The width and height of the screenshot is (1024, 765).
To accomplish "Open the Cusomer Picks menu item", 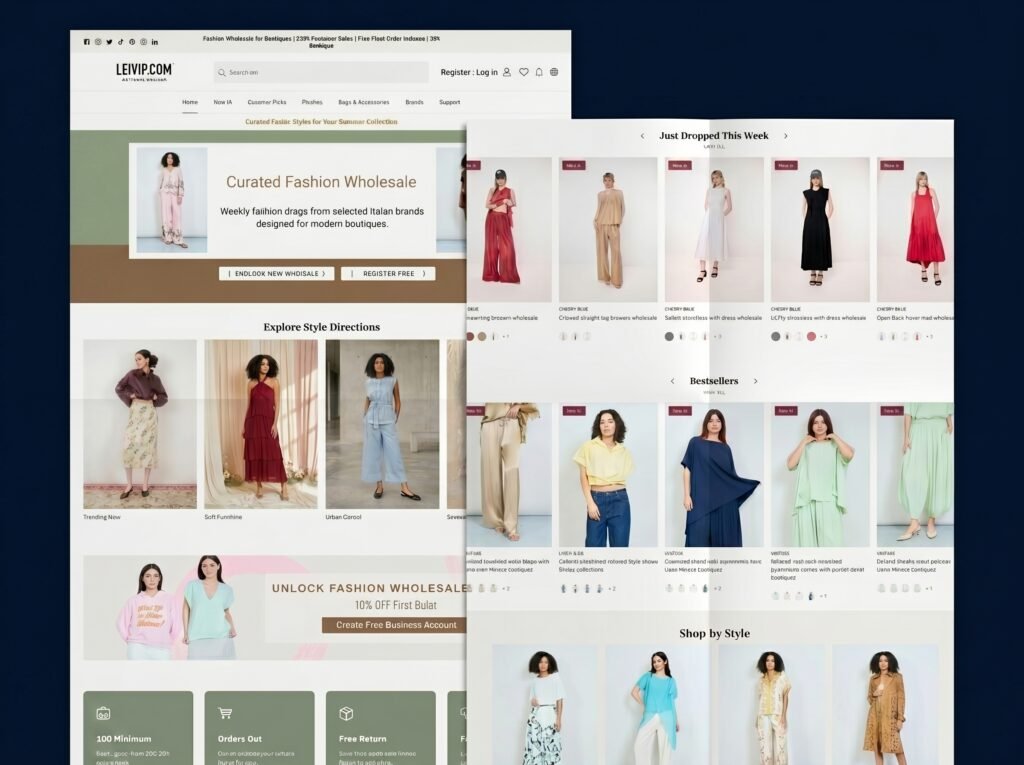I will pyautogui.click(x=266, y=102).
